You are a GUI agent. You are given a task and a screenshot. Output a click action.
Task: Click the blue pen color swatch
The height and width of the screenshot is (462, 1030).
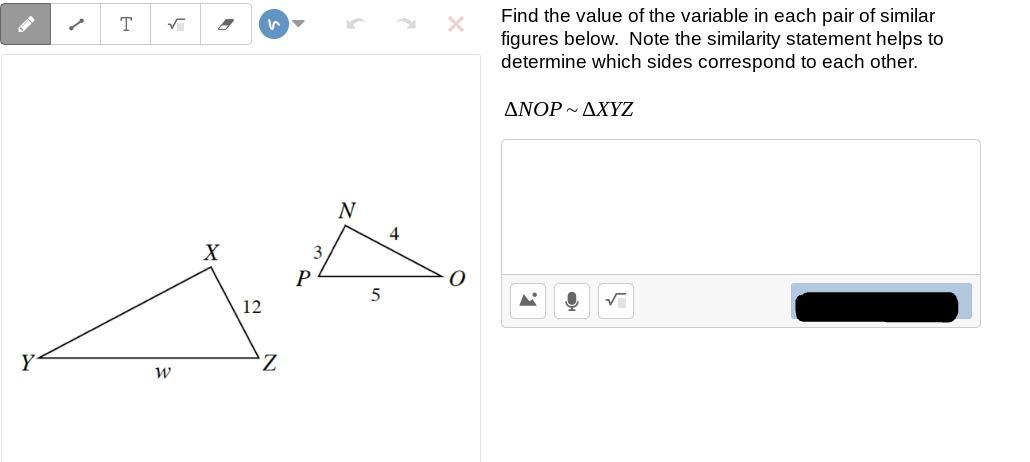tap(273, 24)
